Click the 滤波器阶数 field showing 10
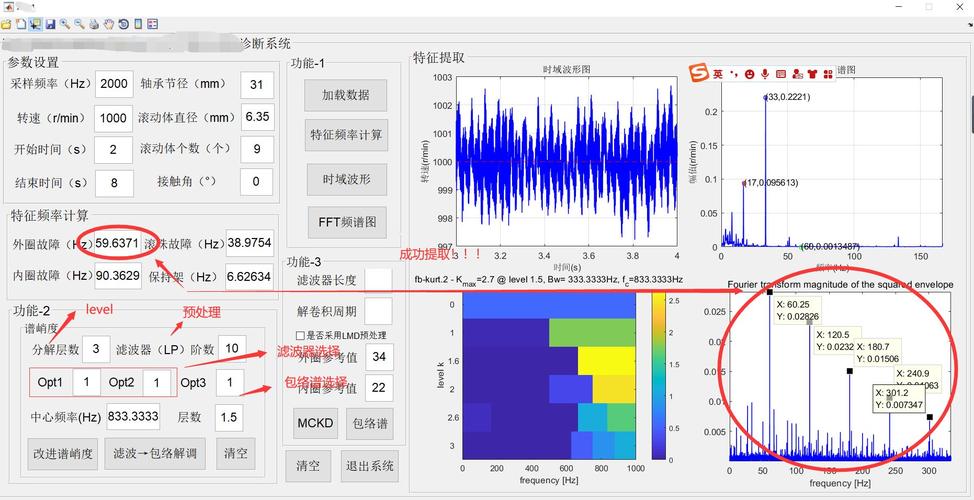 coord(232,348)
